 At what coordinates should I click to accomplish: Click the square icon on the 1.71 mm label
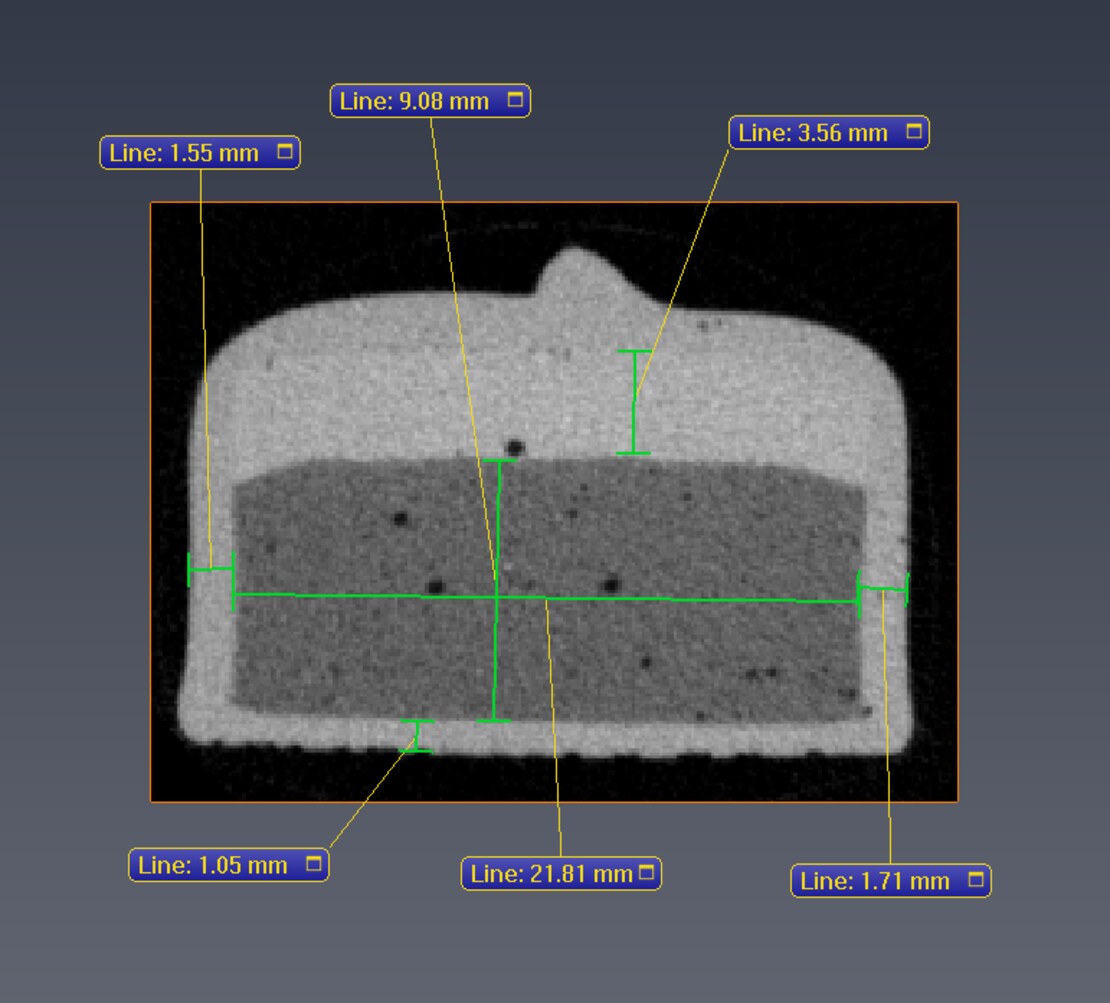point(976,881)
